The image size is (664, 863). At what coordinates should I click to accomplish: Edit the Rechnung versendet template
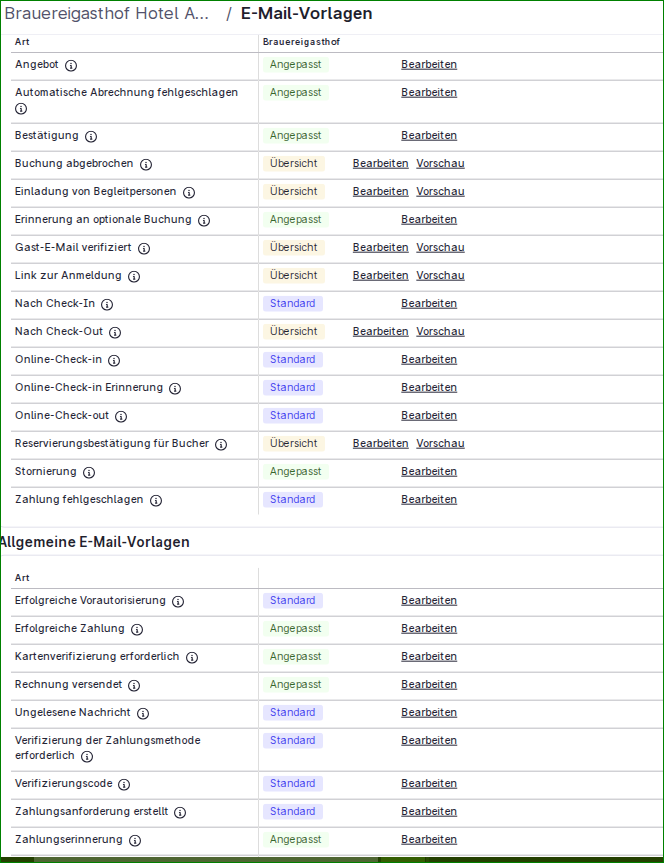[x=429, y=685]
